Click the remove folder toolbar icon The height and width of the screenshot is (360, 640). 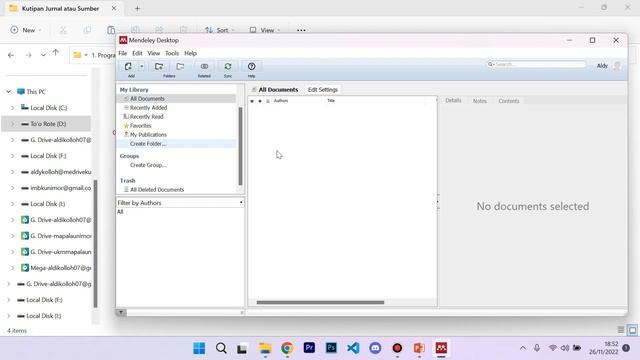pos(180,67)
